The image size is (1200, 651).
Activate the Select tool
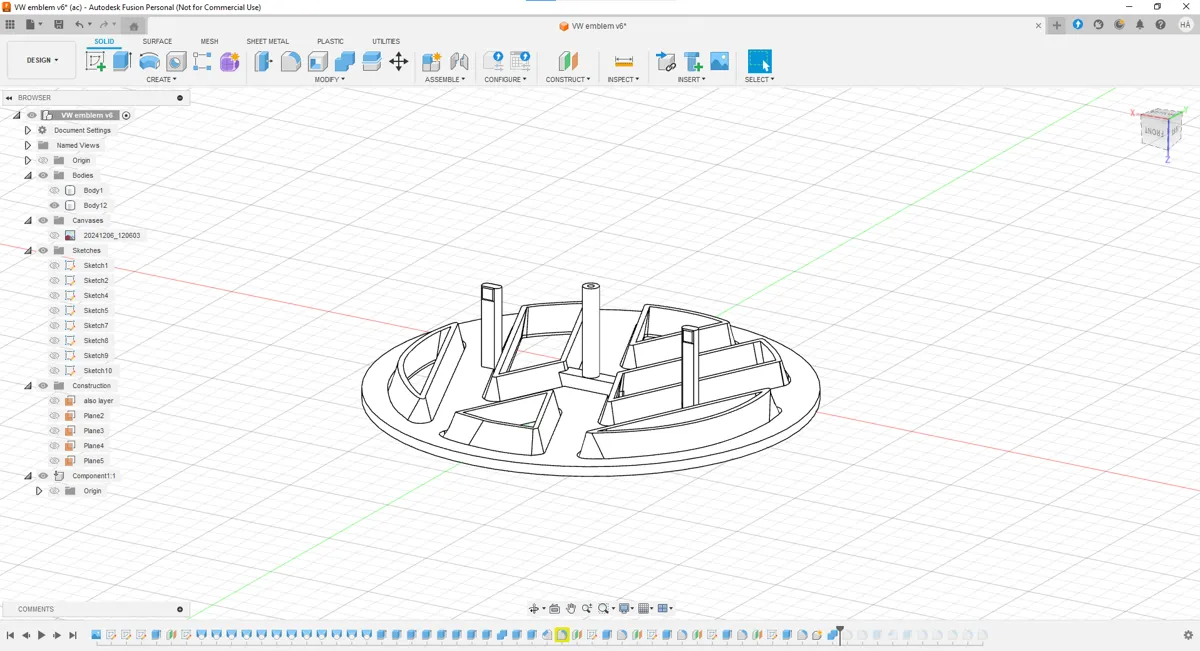(x=760, y=62)
